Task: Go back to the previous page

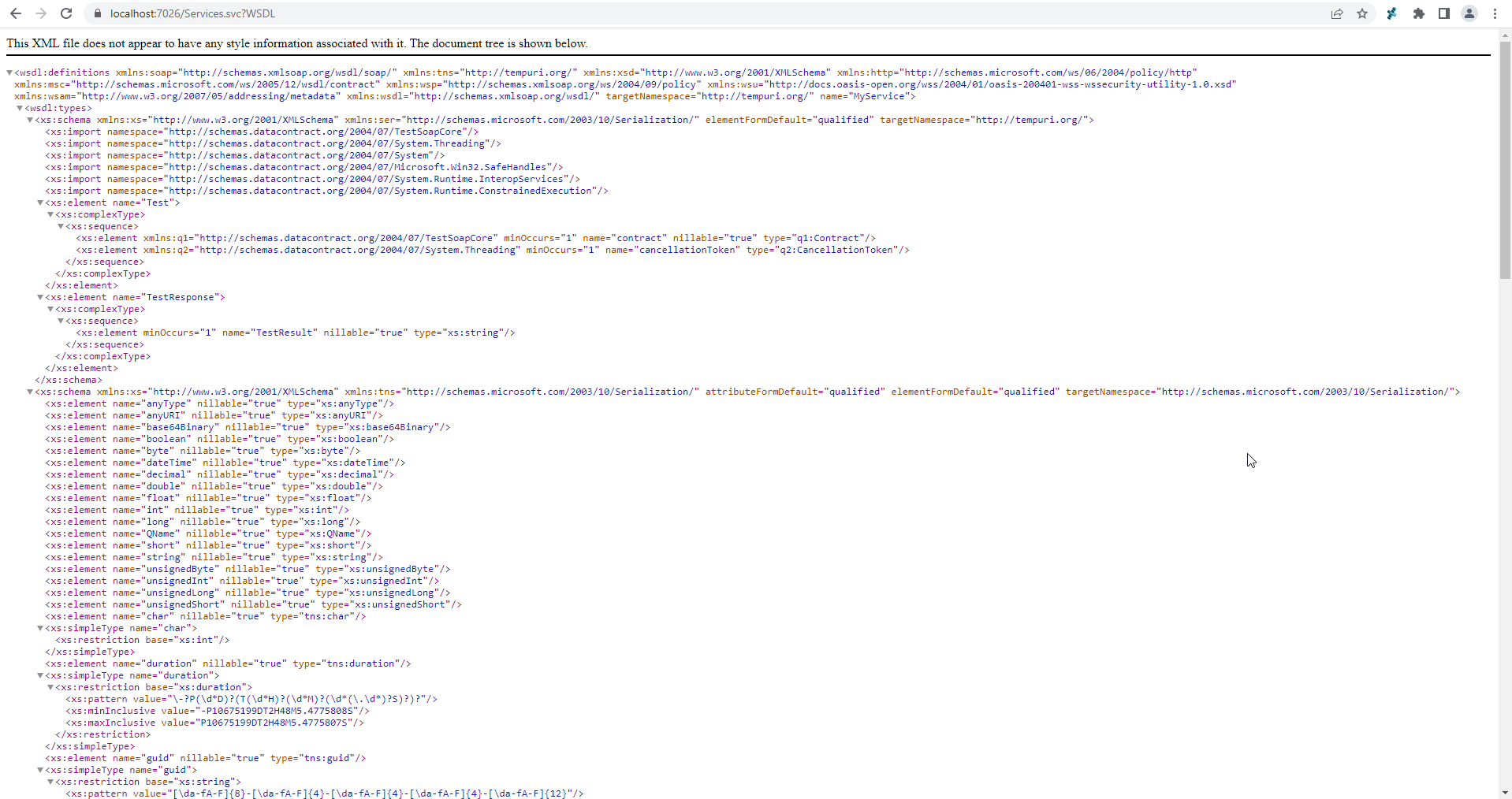Action: pos(16,13)
